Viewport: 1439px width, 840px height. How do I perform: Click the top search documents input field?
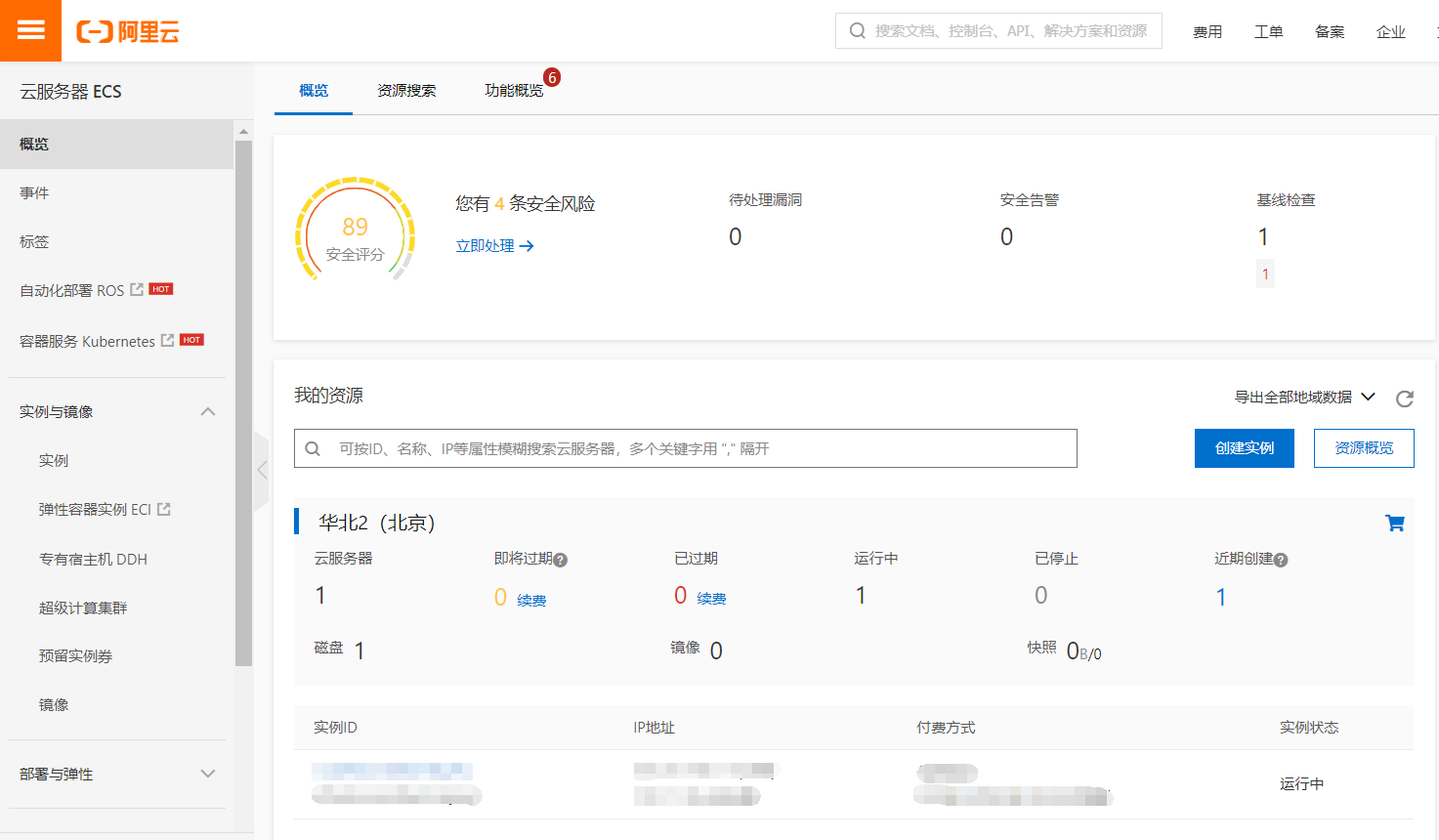(x=998, y=30)
